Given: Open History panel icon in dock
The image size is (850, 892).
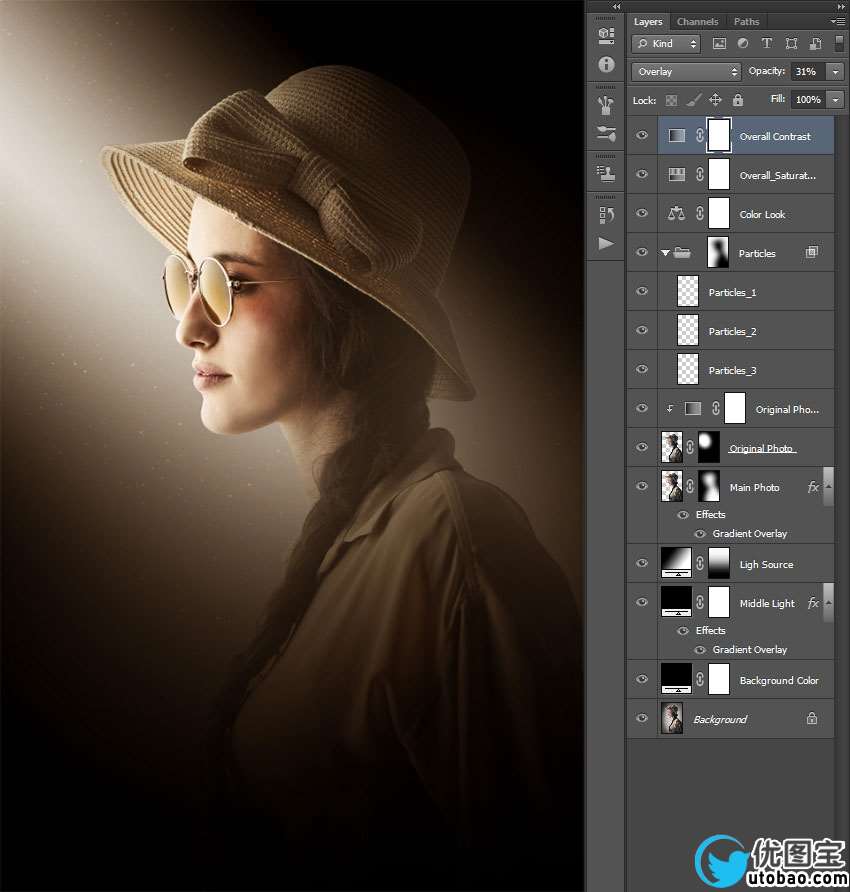Looking at the screenshot, I should (606, 214).
